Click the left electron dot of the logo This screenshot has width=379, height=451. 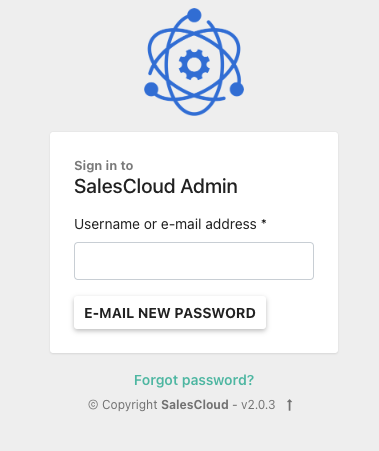coord(151,89)
